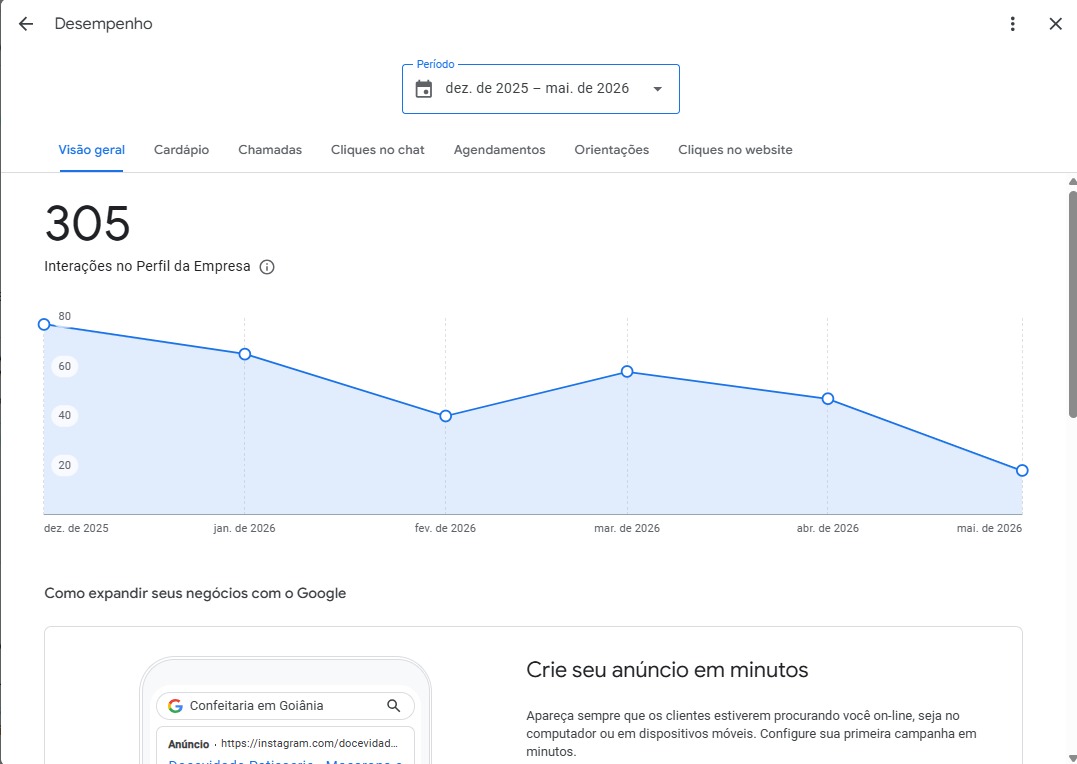The width and height of the screenshot is (1077, 764).
Task: Close the Desempenho panel with X
Action: click(1056, 24)
